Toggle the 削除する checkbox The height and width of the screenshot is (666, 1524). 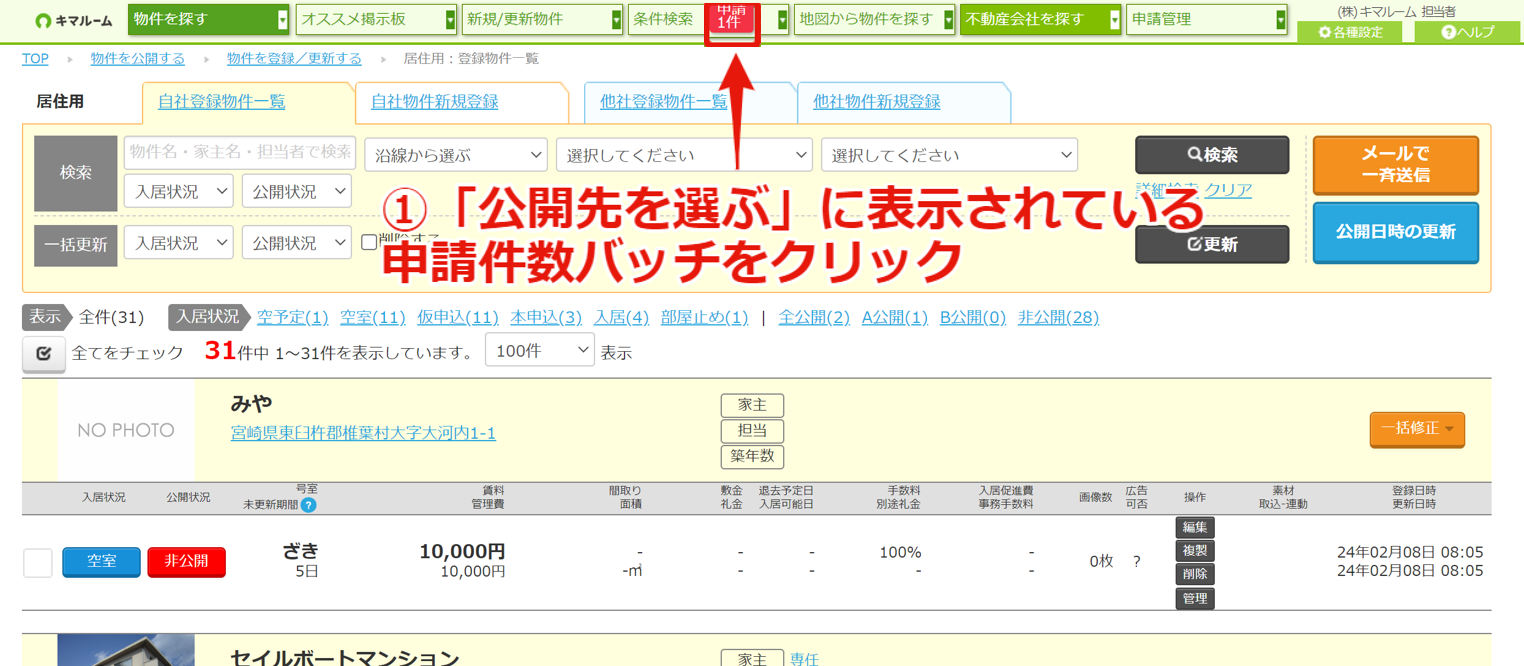point(369,242)
